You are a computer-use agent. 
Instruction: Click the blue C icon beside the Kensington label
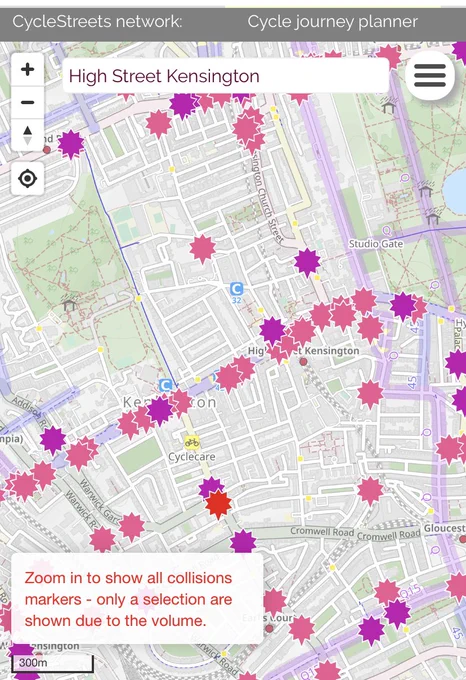pos(166,385)
